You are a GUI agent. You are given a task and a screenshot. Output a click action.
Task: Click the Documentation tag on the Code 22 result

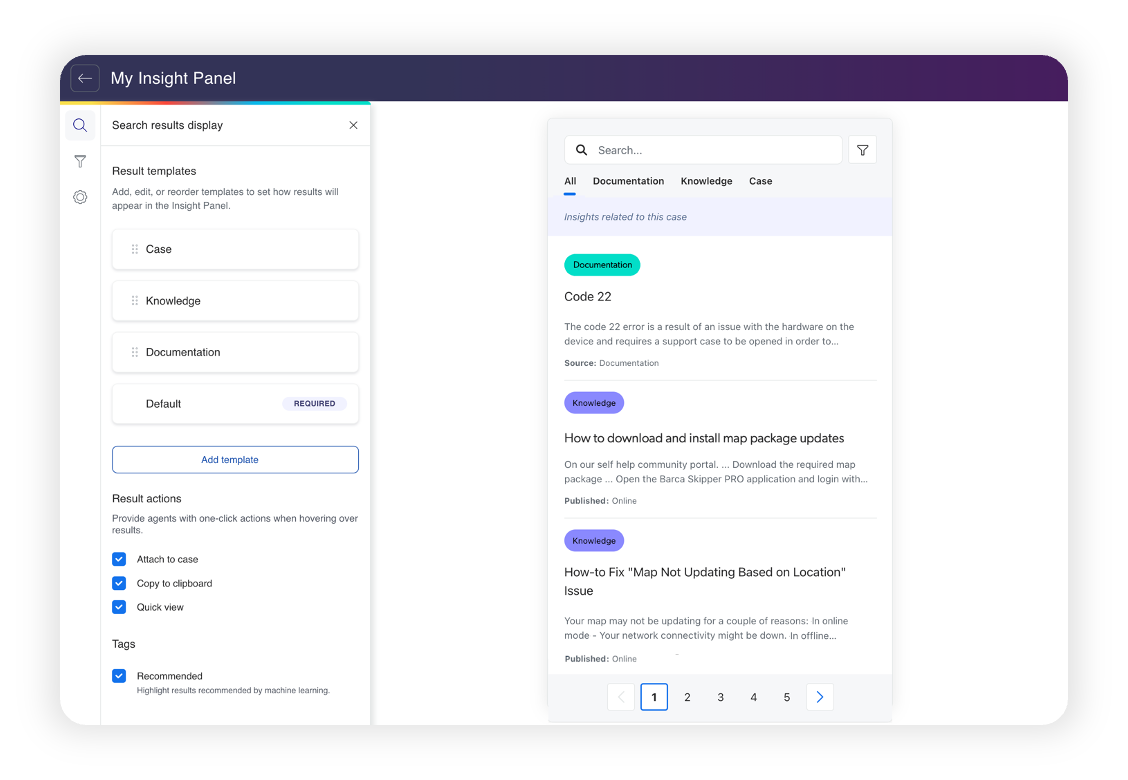click(602, 264)
